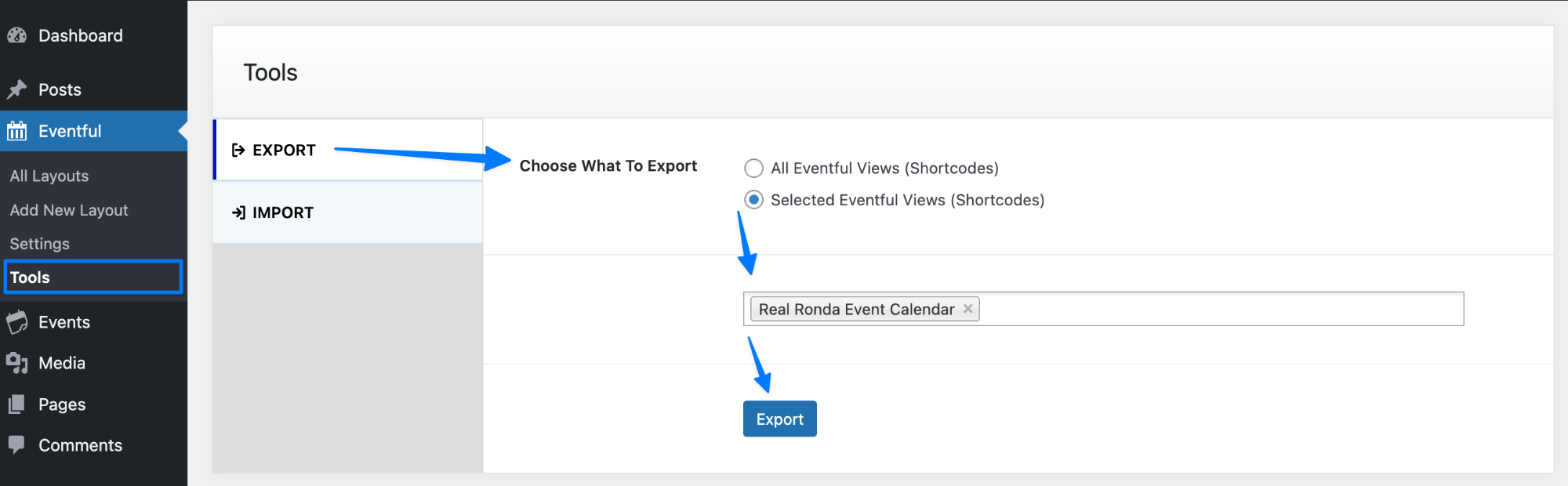Click the Import arrow icon on the IMPORT tab

click(x=237, y=212)
